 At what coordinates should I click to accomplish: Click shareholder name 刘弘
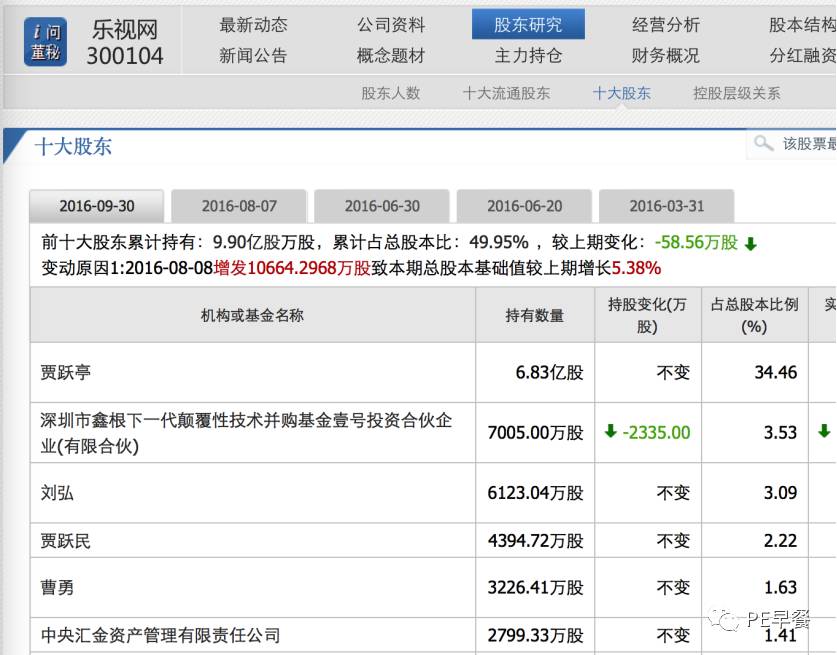coord(57,493)
